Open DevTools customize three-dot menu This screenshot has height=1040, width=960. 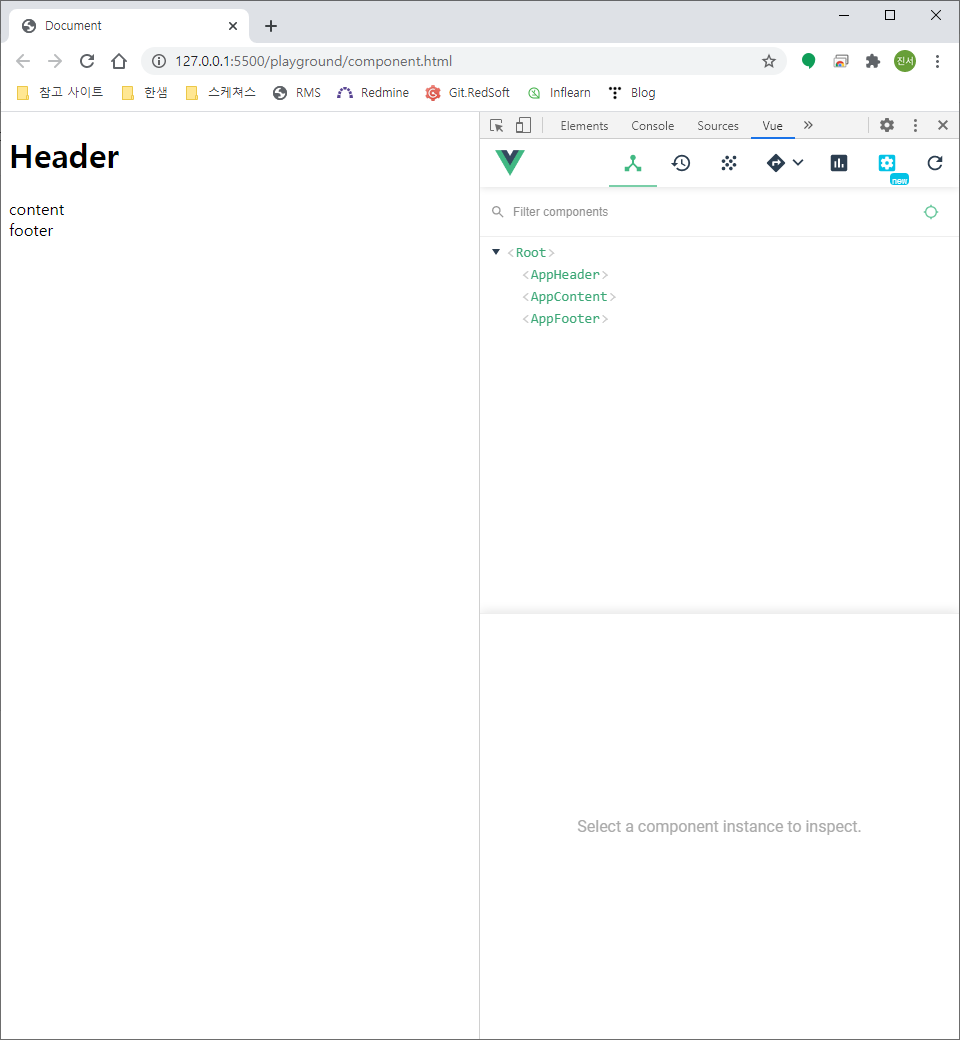[x=916, y=125]
